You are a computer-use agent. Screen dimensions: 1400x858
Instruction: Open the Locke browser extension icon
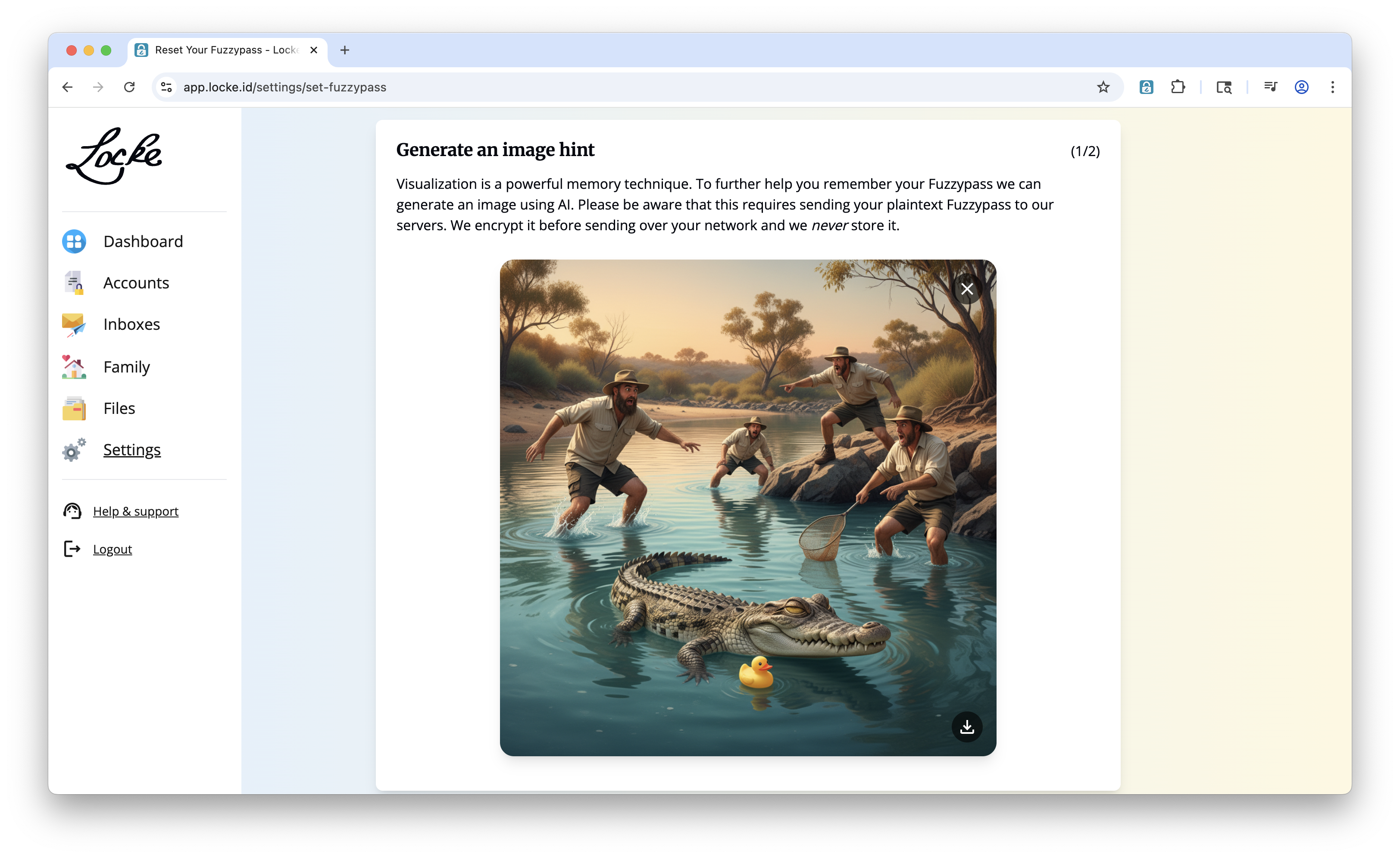pos(1146,87)
